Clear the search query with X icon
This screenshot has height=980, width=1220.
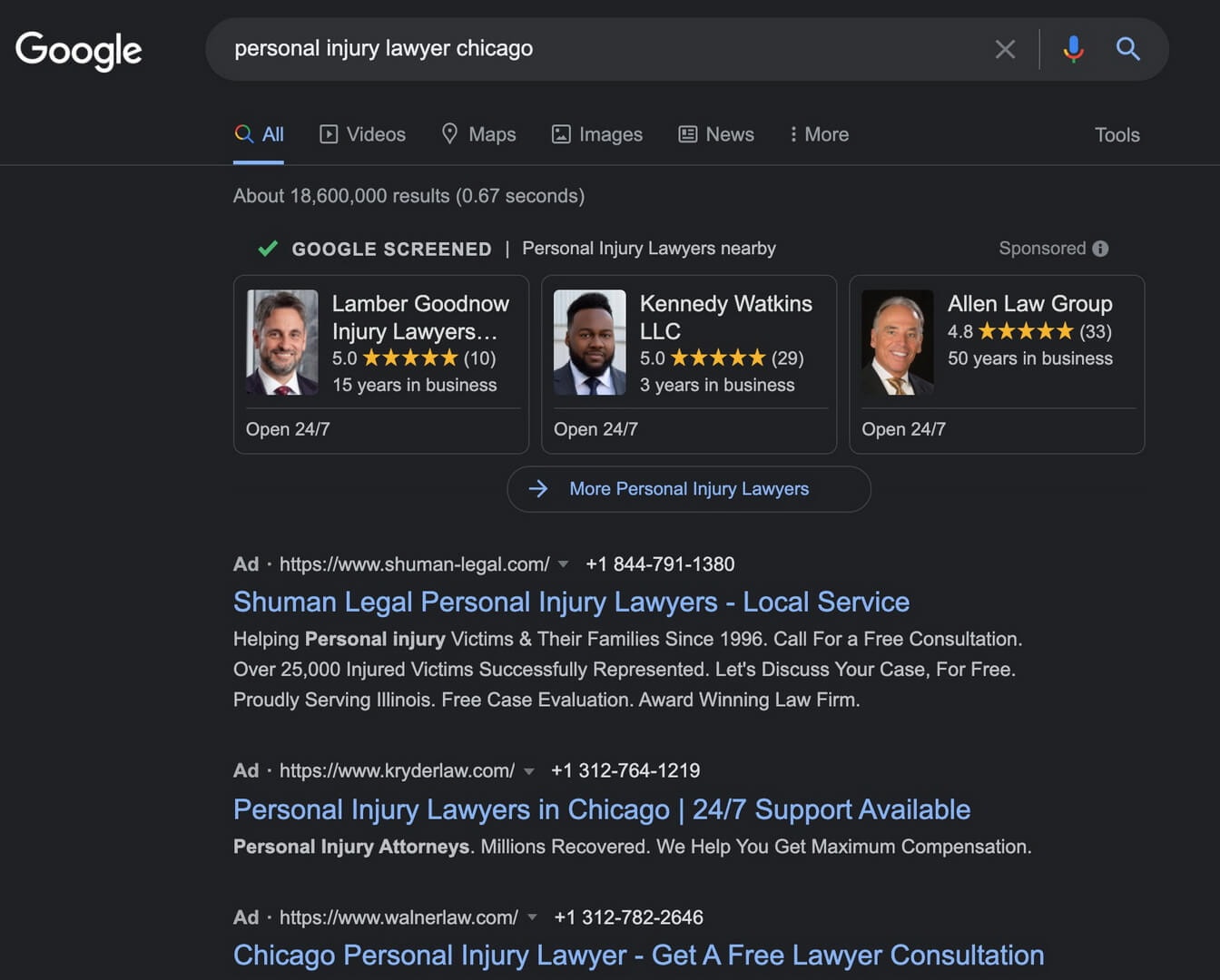click(1004, 49)
